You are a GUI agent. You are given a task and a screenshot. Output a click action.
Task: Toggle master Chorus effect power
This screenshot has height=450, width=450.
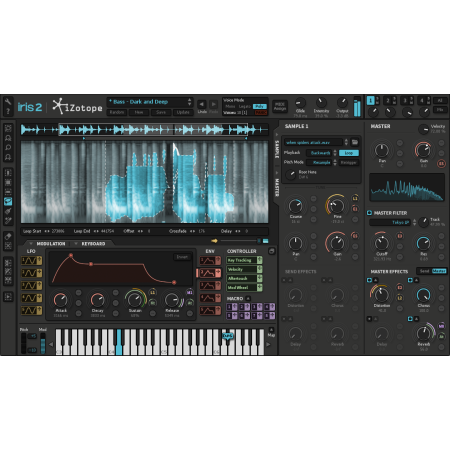tap(410, 280)
